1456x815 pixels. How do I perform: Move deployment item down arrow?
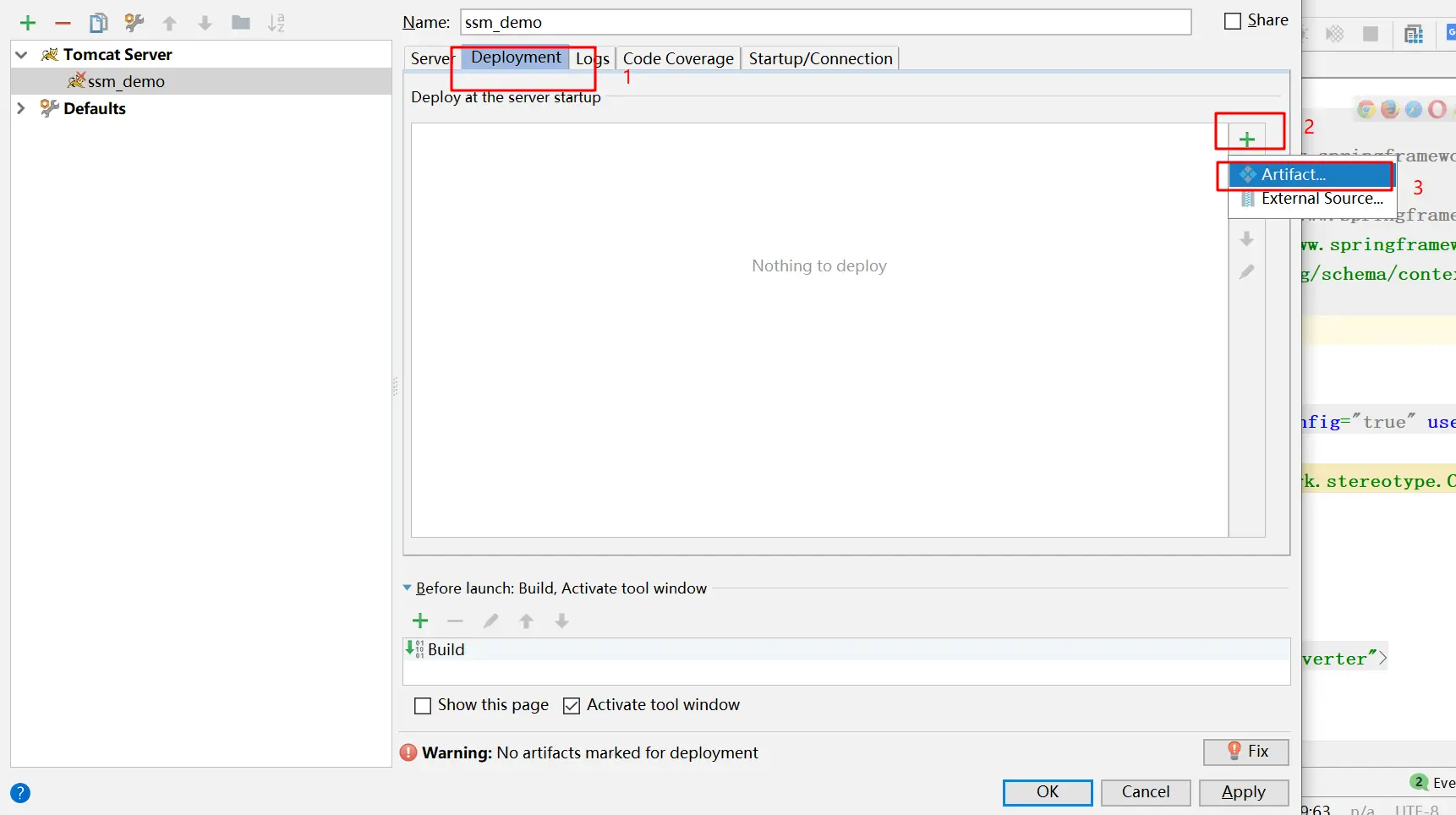point(1247,239)
